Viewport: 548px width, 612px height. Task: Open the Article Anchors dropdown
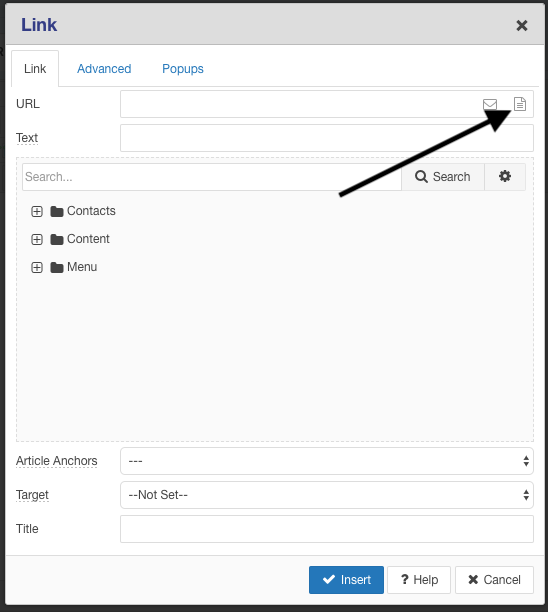tap(327, 461)
